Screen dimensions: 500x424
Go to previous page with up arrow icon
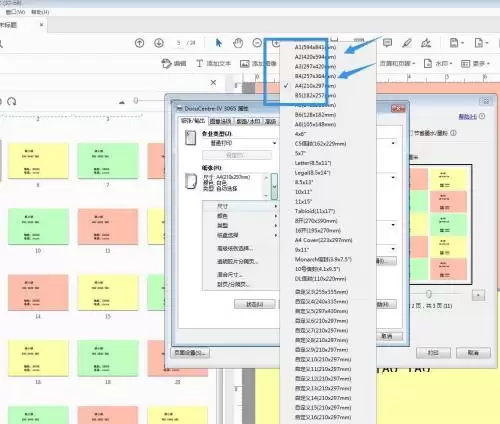[139, 43]
